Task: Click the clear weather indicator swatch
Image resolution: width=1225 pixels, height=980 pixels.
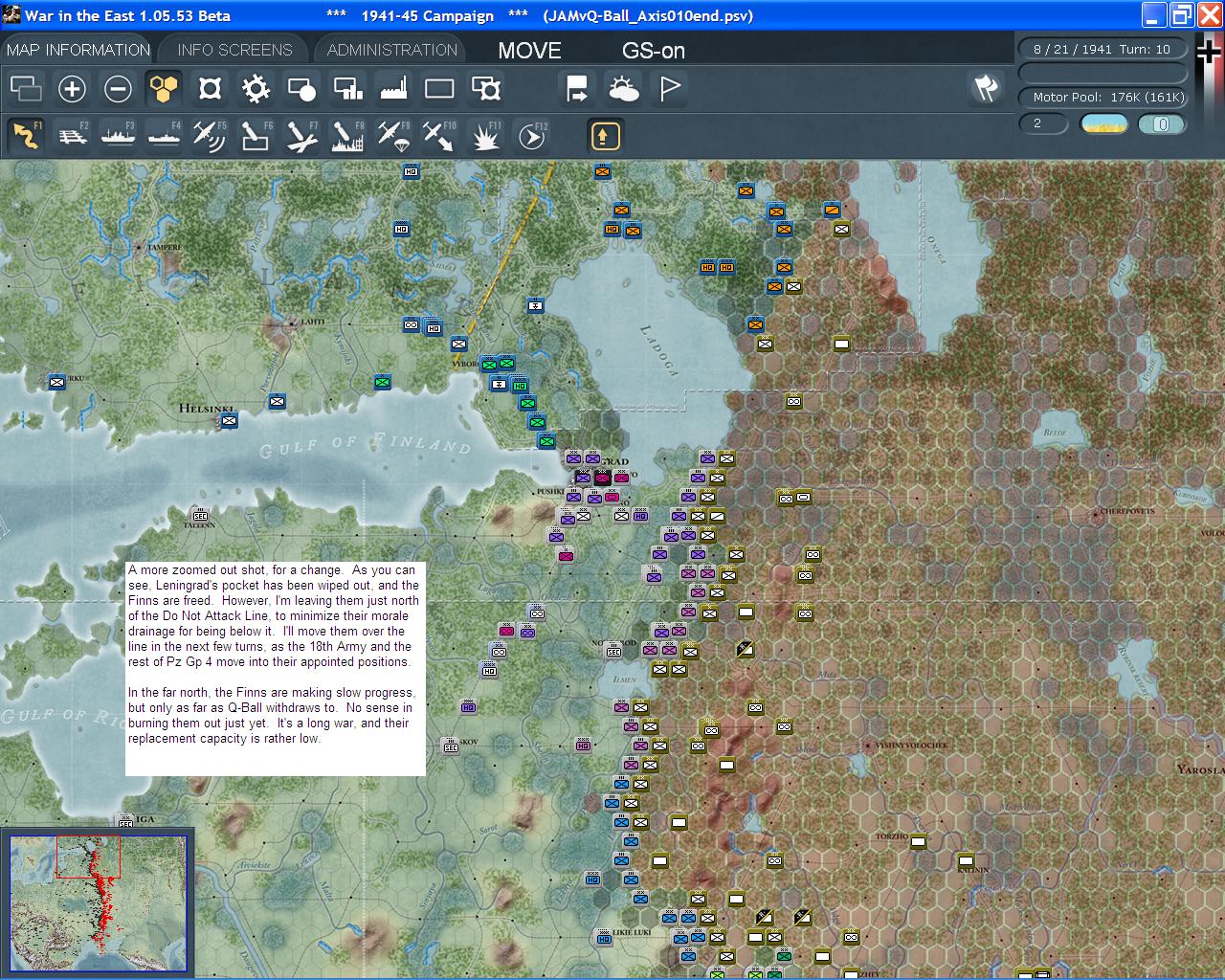Action: [1103, 124]
